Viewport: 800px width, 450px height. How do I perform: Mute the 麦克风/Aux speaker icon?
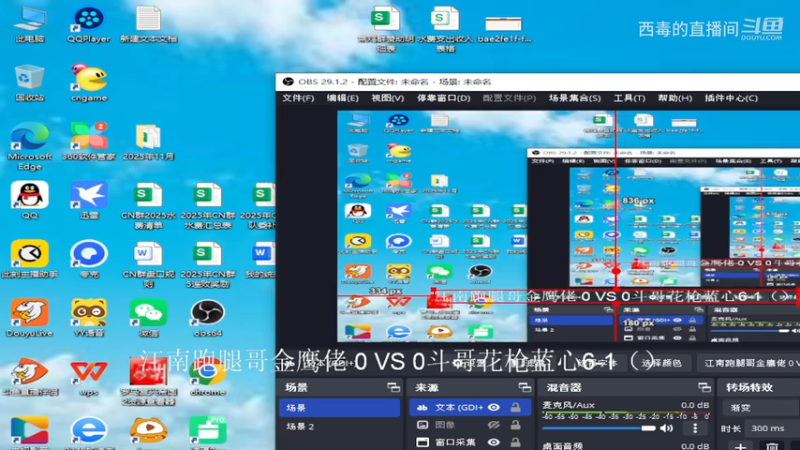(x=666, y=428)
